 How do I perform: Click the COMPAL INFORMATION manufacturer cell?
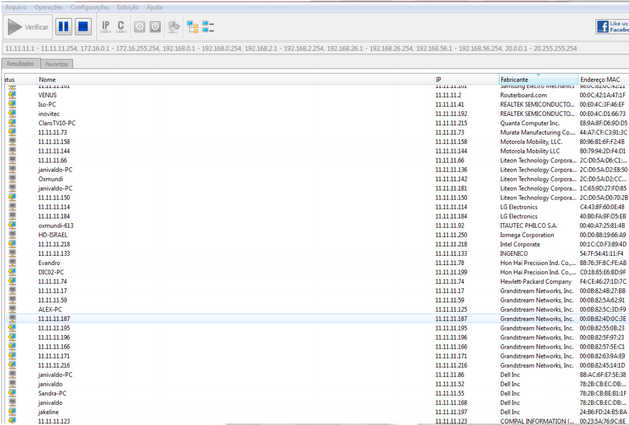pos(538,421)
